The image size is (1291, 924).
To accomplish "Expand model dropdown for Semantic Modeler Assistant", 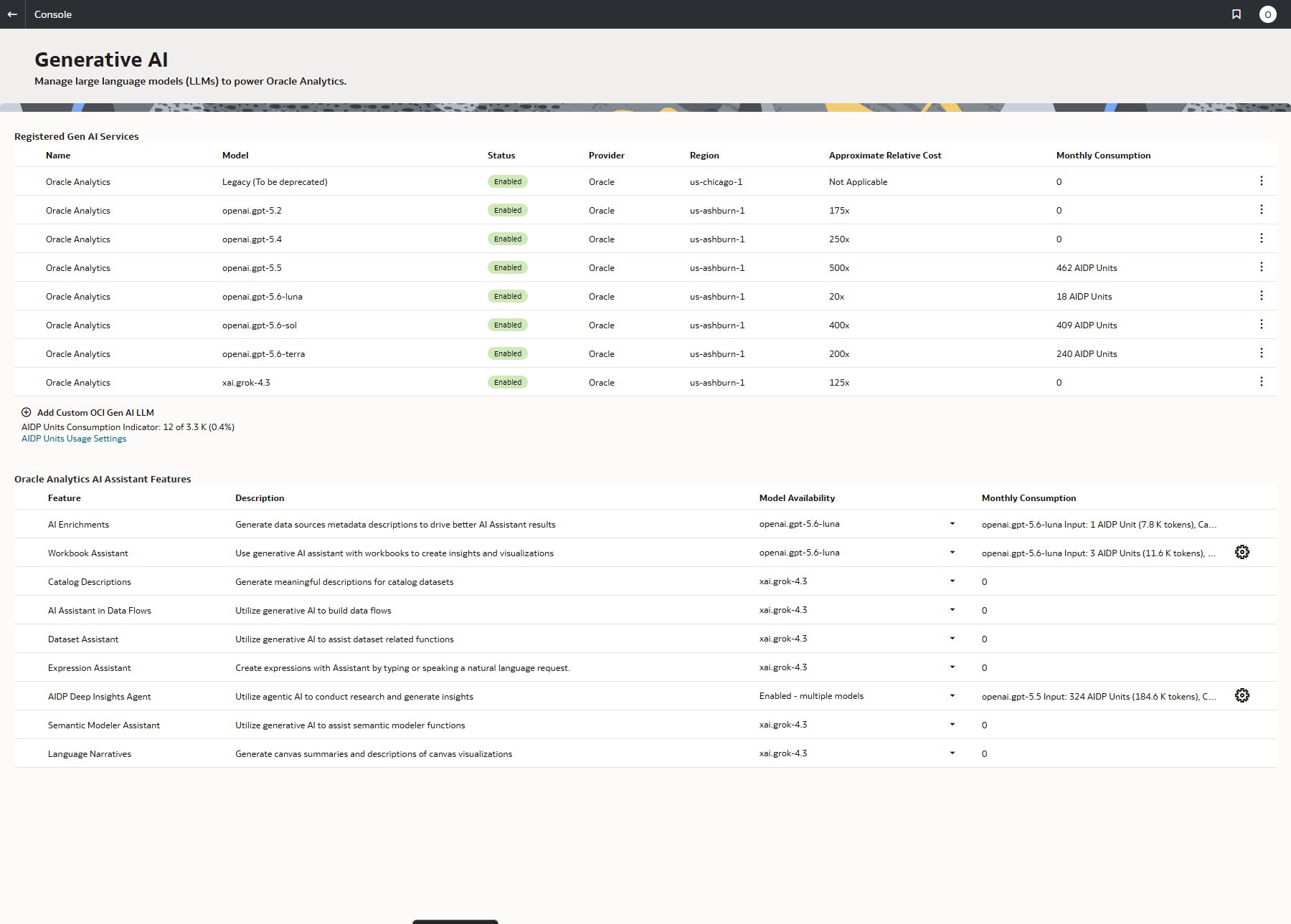I will click(x=952, y=725).
